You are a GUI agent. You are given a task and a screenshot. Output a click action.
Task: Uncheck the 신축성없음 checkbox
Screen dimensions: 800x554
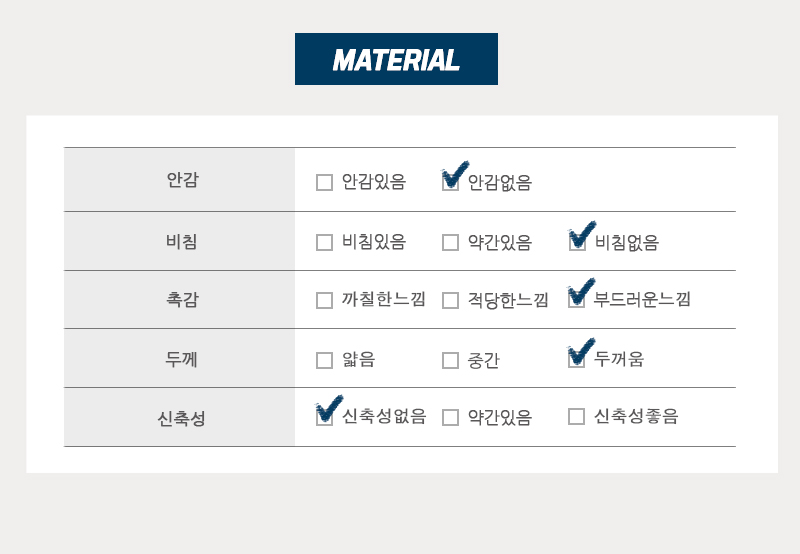[x=324, y=417]
